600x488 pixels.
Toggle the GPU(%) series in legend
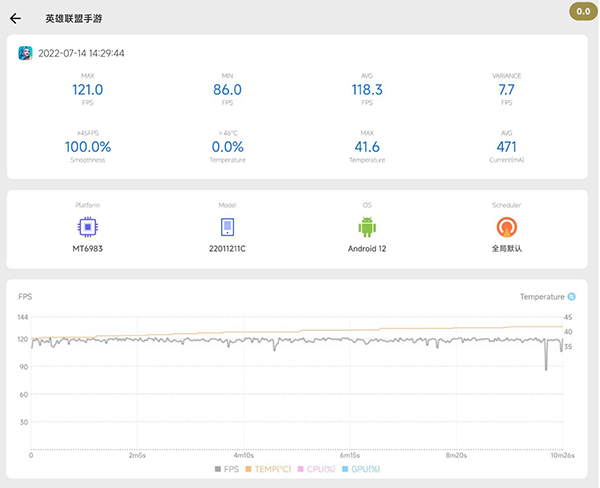[x=364, y=468]
